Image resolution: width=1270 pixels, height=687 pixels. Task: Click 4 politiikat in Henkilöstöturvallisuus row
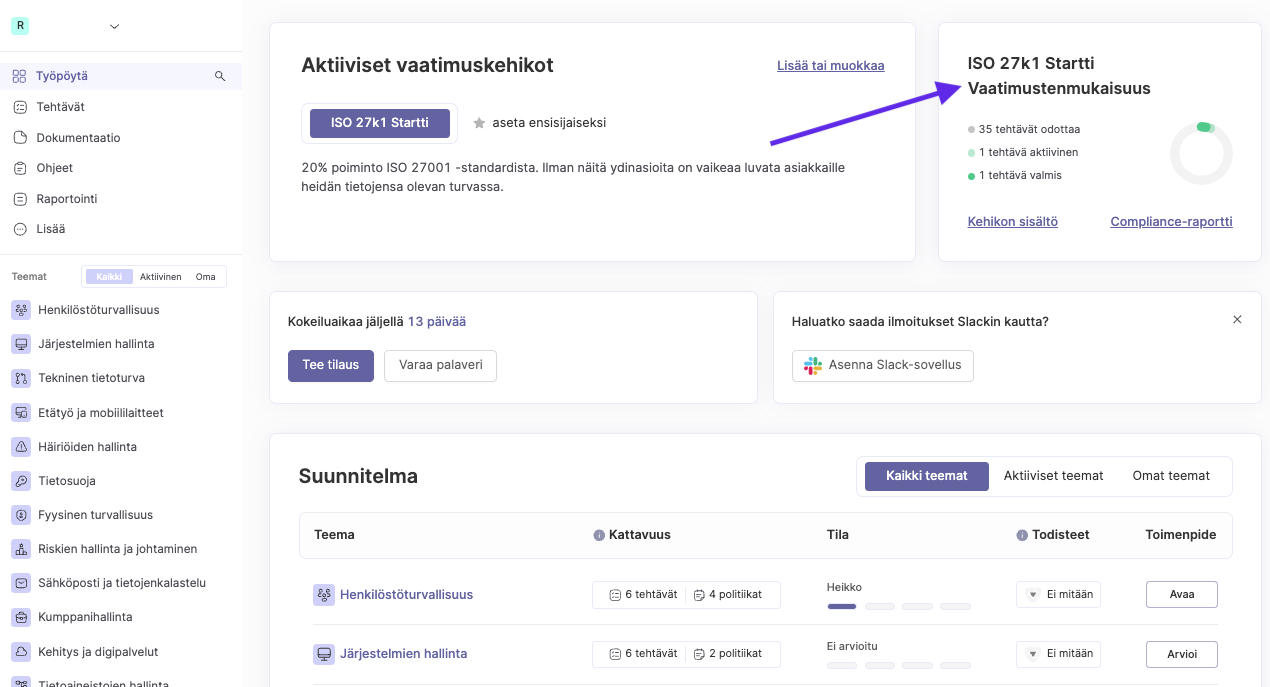pyautogui.click(x=727, y=594)
